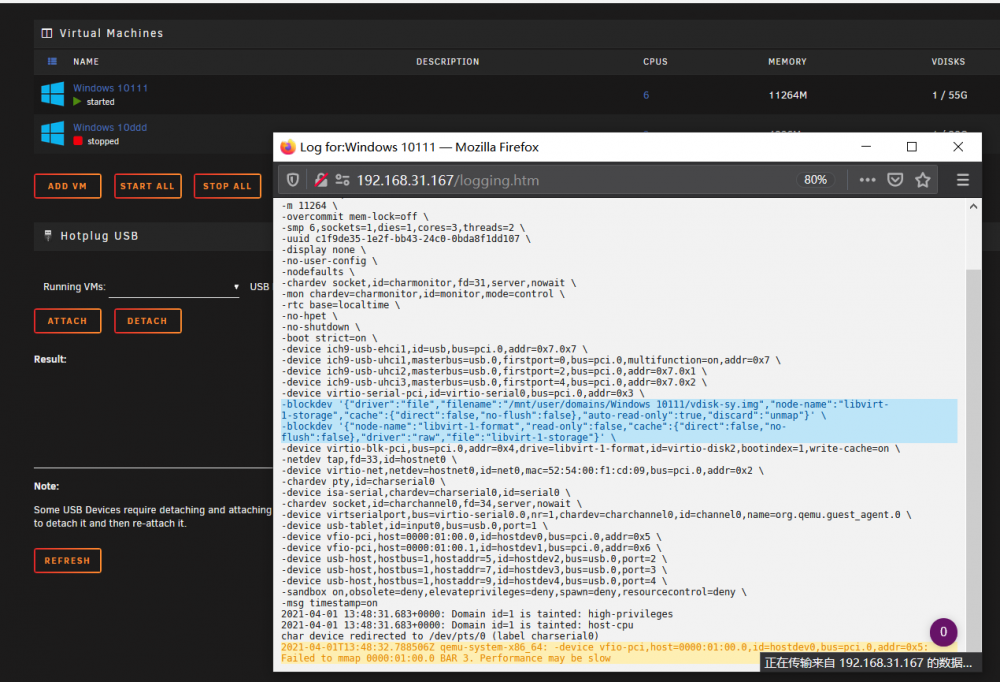
Task: Open the Firefox hamburger menu
Action: [x=963, y=180]
